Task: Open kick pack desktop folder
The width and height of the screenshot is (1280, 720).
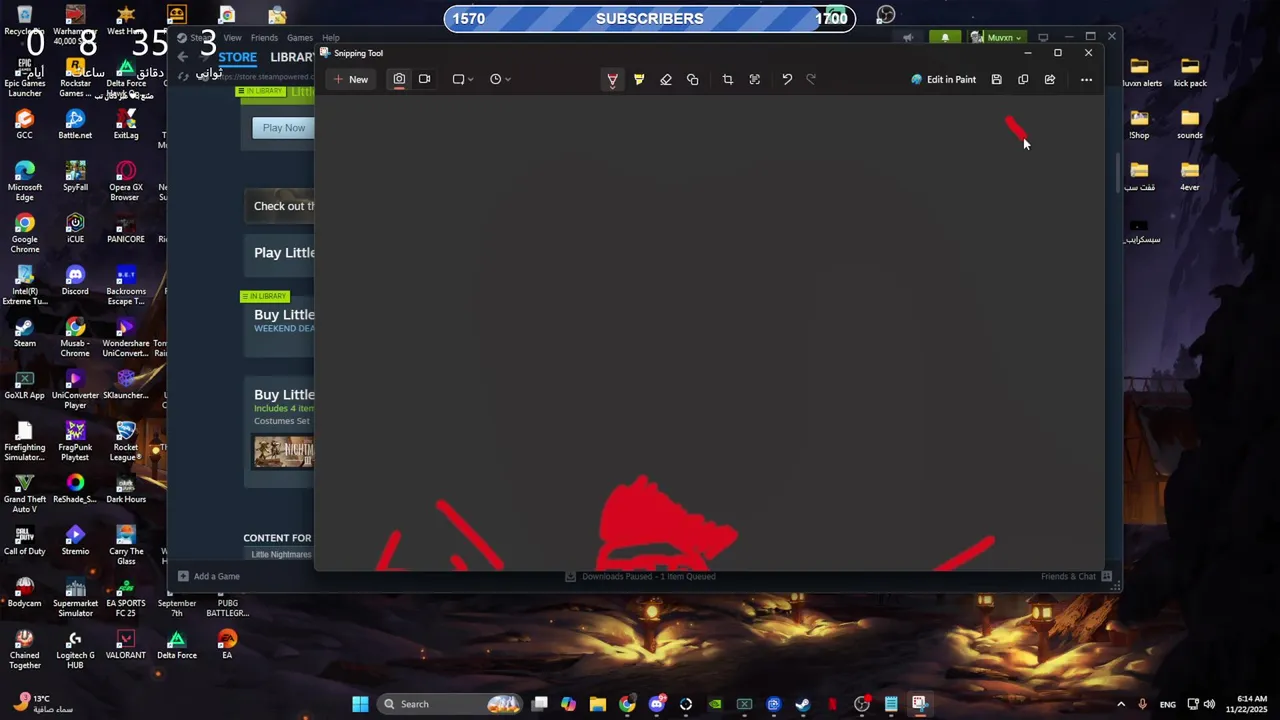Action: tap(1190, 72)
